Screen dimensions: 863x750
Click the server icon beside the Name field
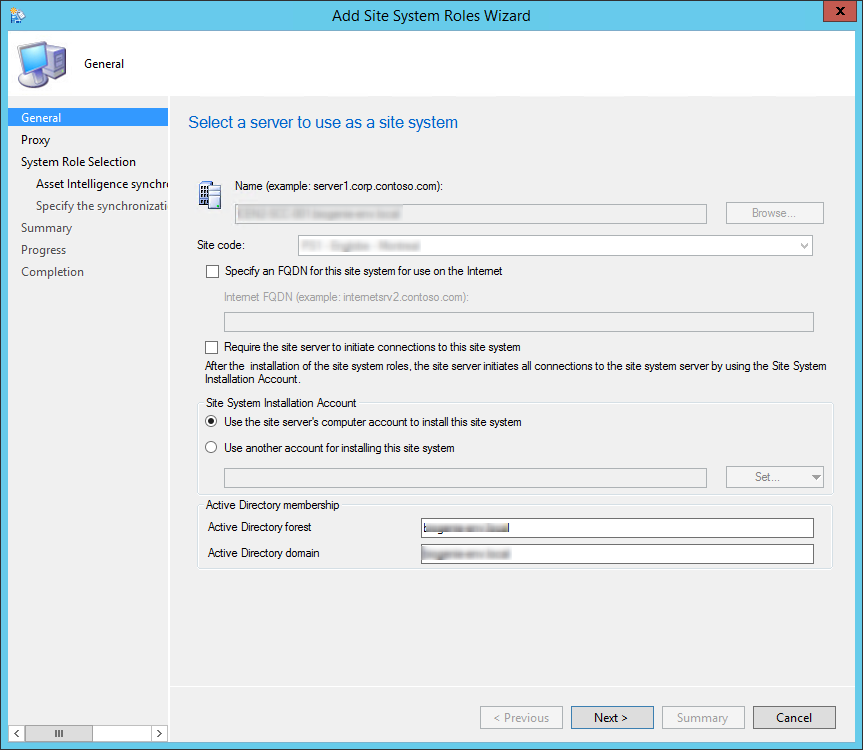[210, 195]
